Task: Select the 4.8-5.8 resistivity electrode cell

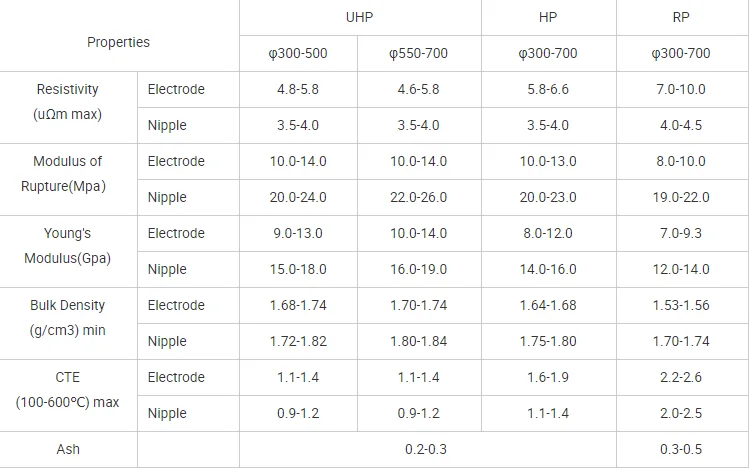Action: [298, 89]
